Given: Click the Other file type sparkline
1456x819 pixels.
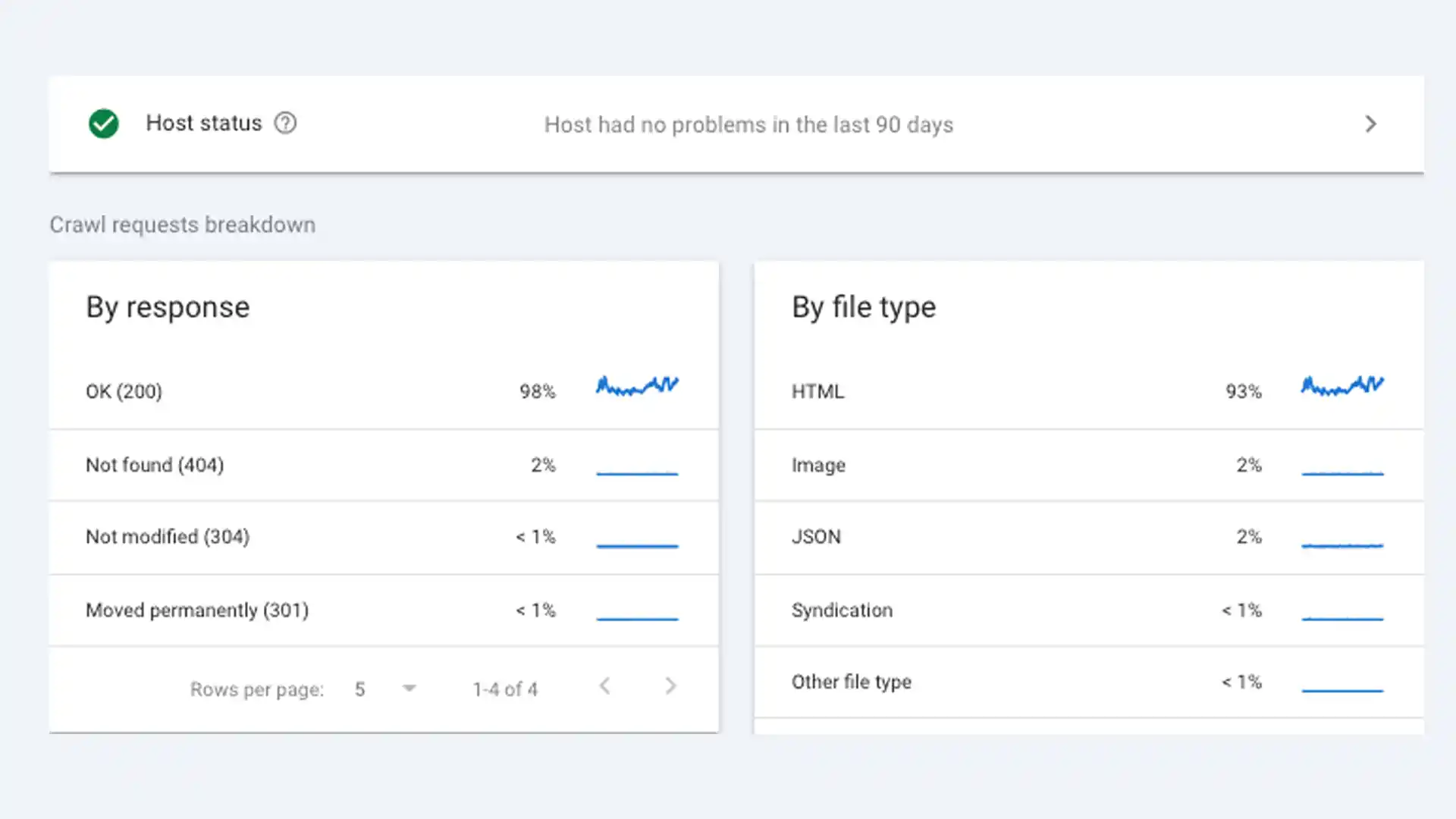Looking at the screenshot, I should [x=1343, y=690].
